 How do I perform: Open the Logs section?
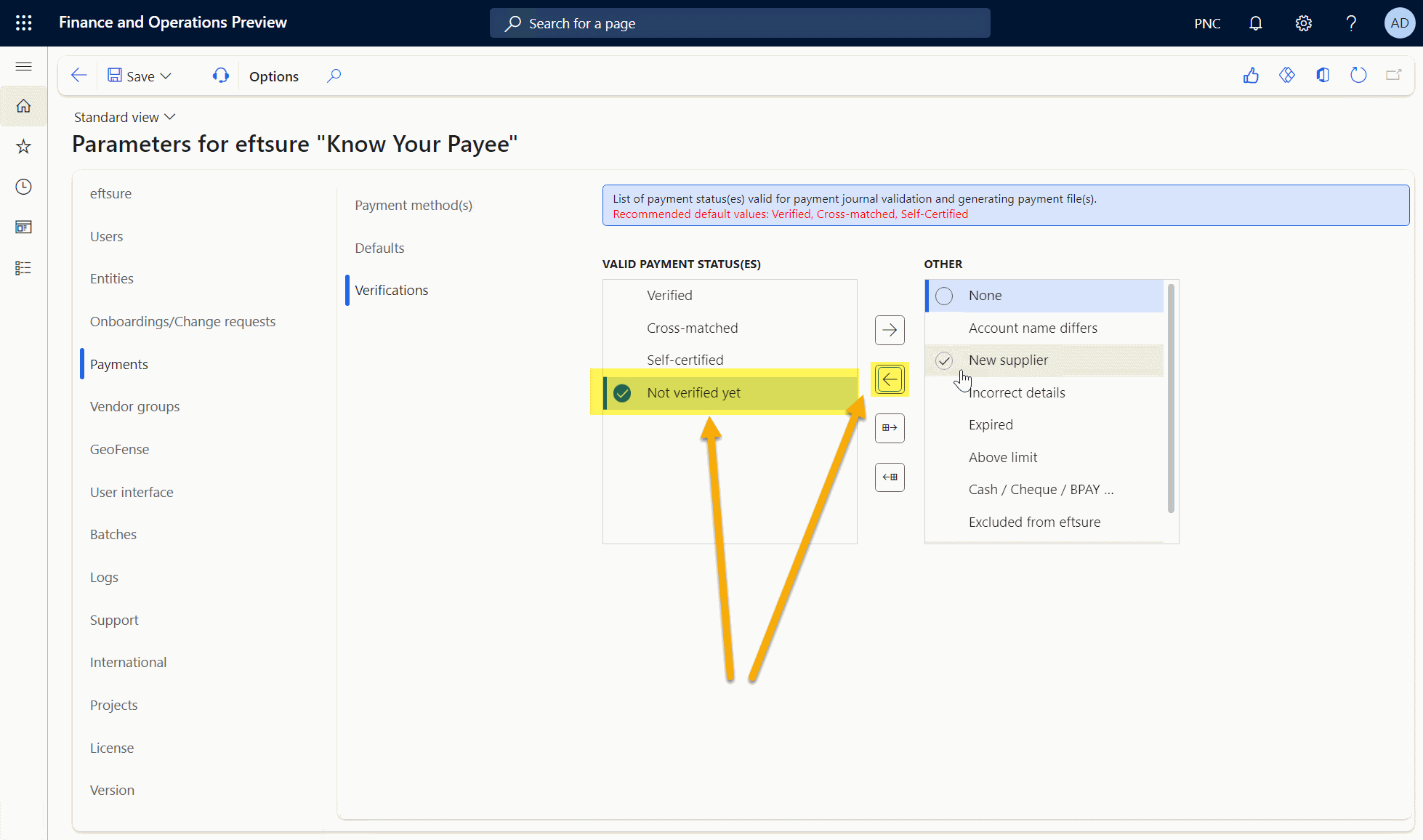pos(104,578)
